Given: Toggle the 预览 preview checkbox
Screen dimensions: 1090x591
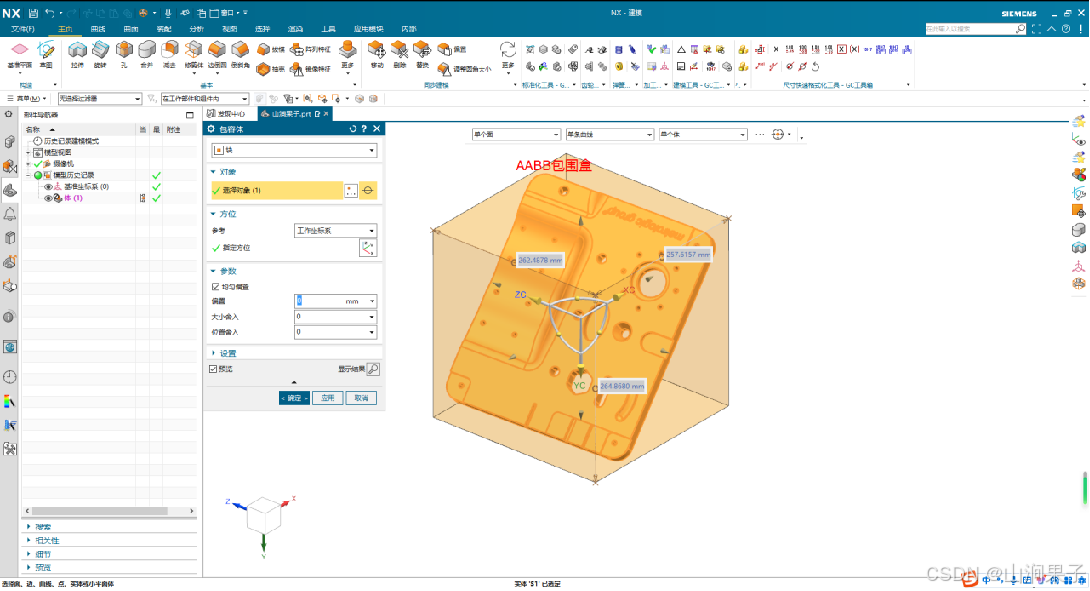Looking at the screenshot, I should (x=213, y=369).
